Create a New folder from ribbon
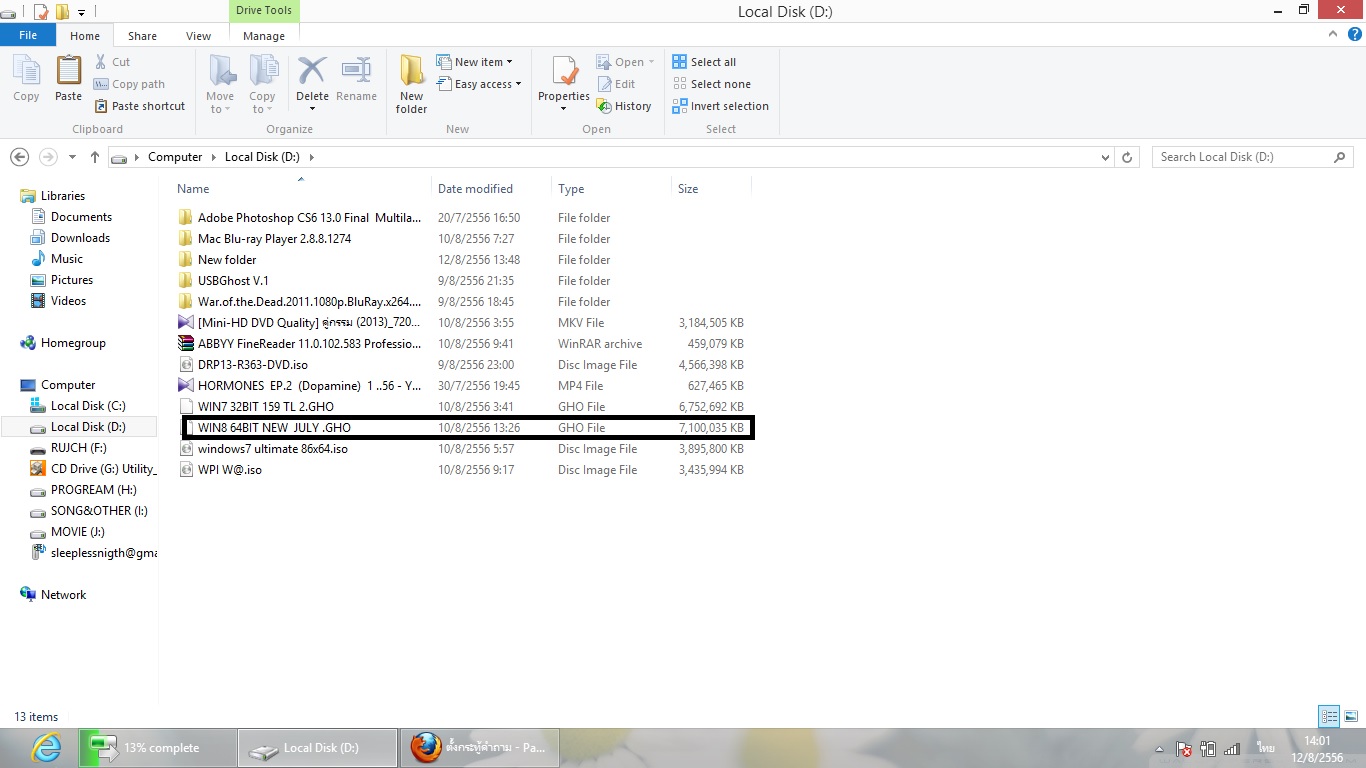The image size is (1366, 768). (411, 84)
